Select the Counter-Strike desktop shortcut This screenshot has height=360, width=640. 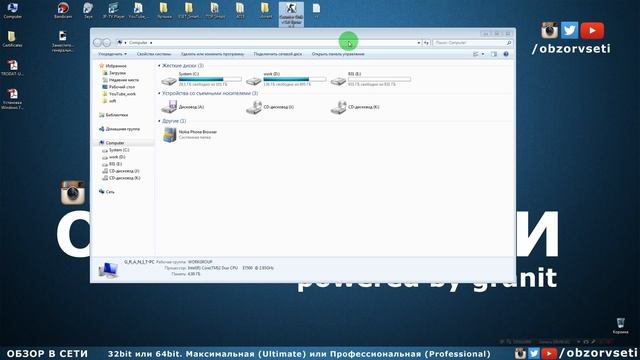click(x=291, y=14)
